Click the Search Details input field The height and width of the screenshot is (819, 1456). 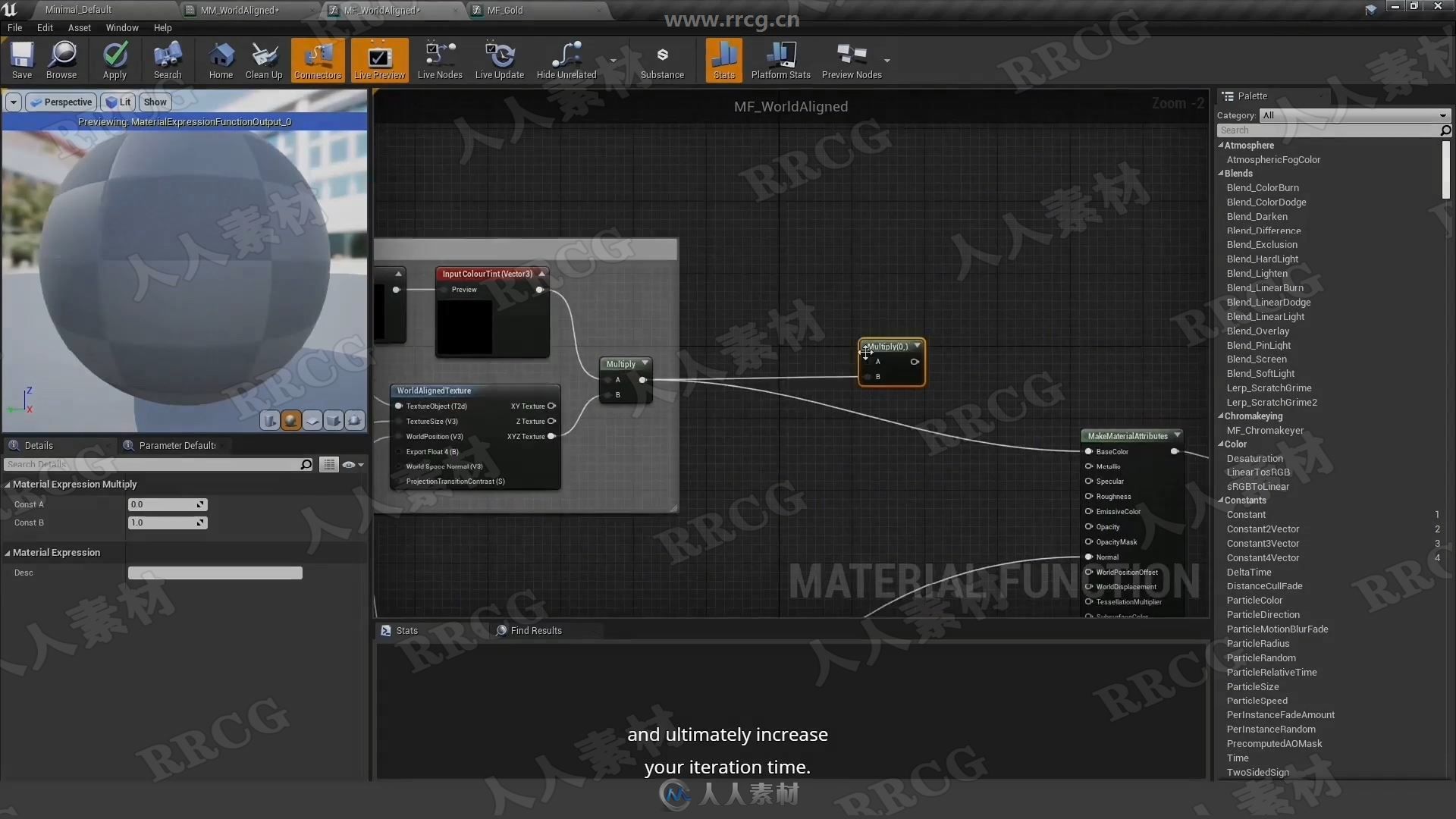click(x=158, y=464)
